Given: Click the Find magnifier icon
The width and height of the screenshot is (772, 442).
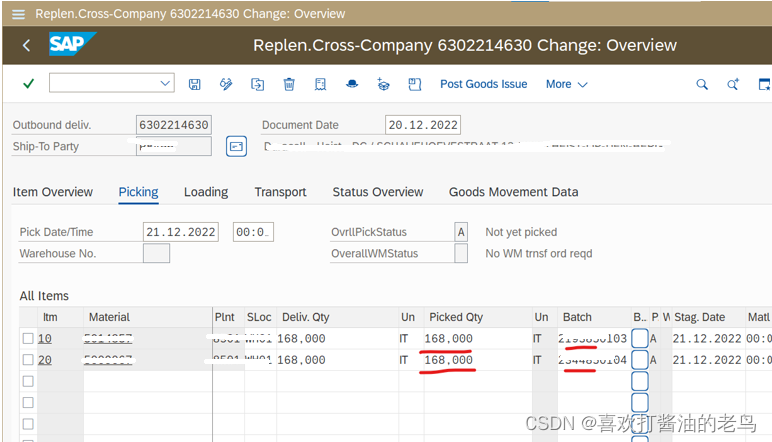Looking at the screenshot, I should 702,85.
